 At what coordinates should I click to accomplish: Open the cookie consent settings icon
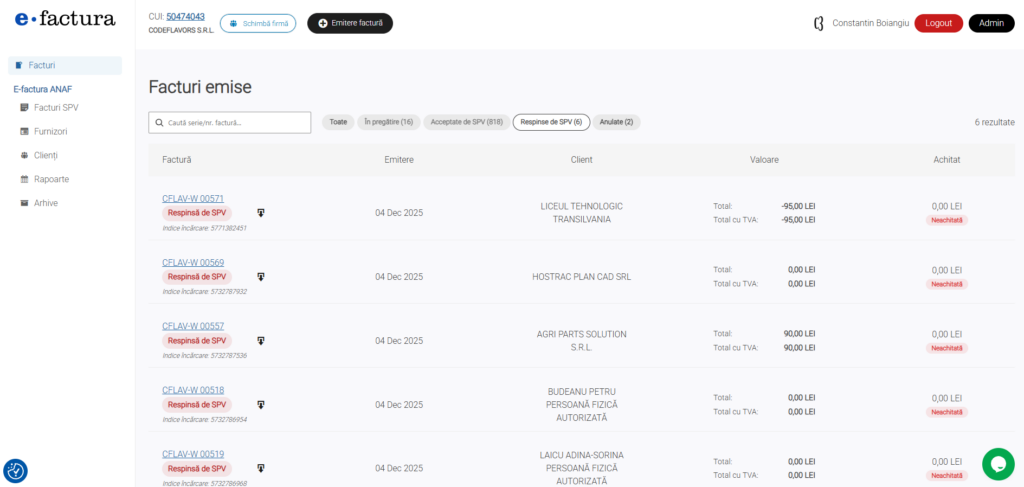[x=16, y=471]
